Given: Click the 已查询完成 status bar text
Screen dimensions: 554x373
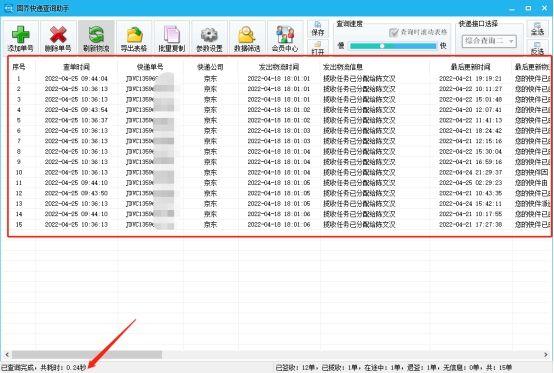Looking at the screenshot, I should (x=44, y=367).
